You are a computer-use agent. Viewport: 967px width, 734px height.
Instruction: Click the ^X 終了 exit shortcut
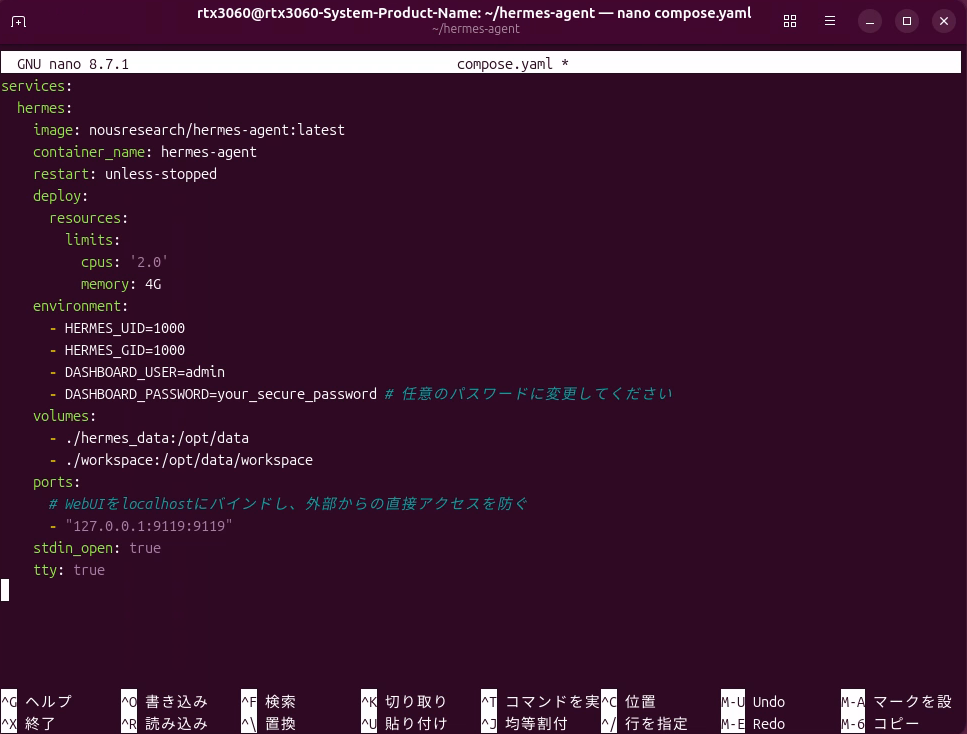coord(29,724)
